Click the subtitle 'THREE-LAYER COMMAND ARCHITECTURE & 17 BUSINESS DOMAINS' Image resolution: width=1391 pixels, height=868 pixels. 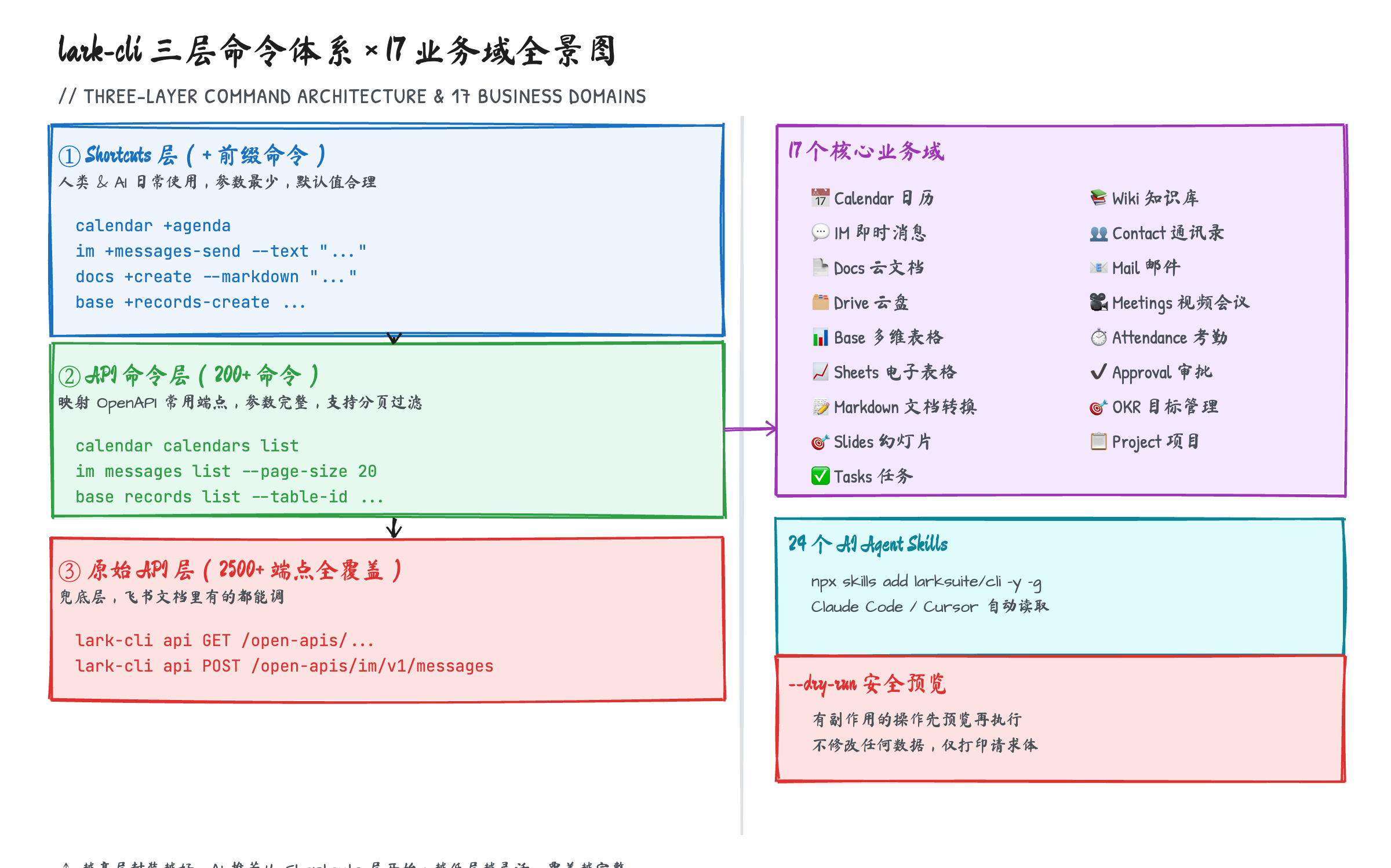[365, 96]
